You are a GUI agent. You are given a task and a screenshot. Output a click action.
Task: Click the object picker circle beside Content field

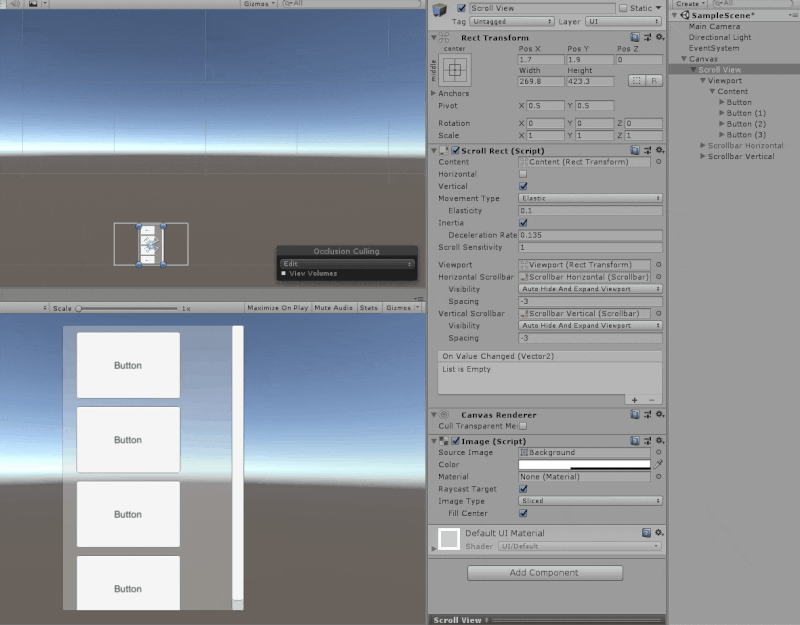[658, 161]
